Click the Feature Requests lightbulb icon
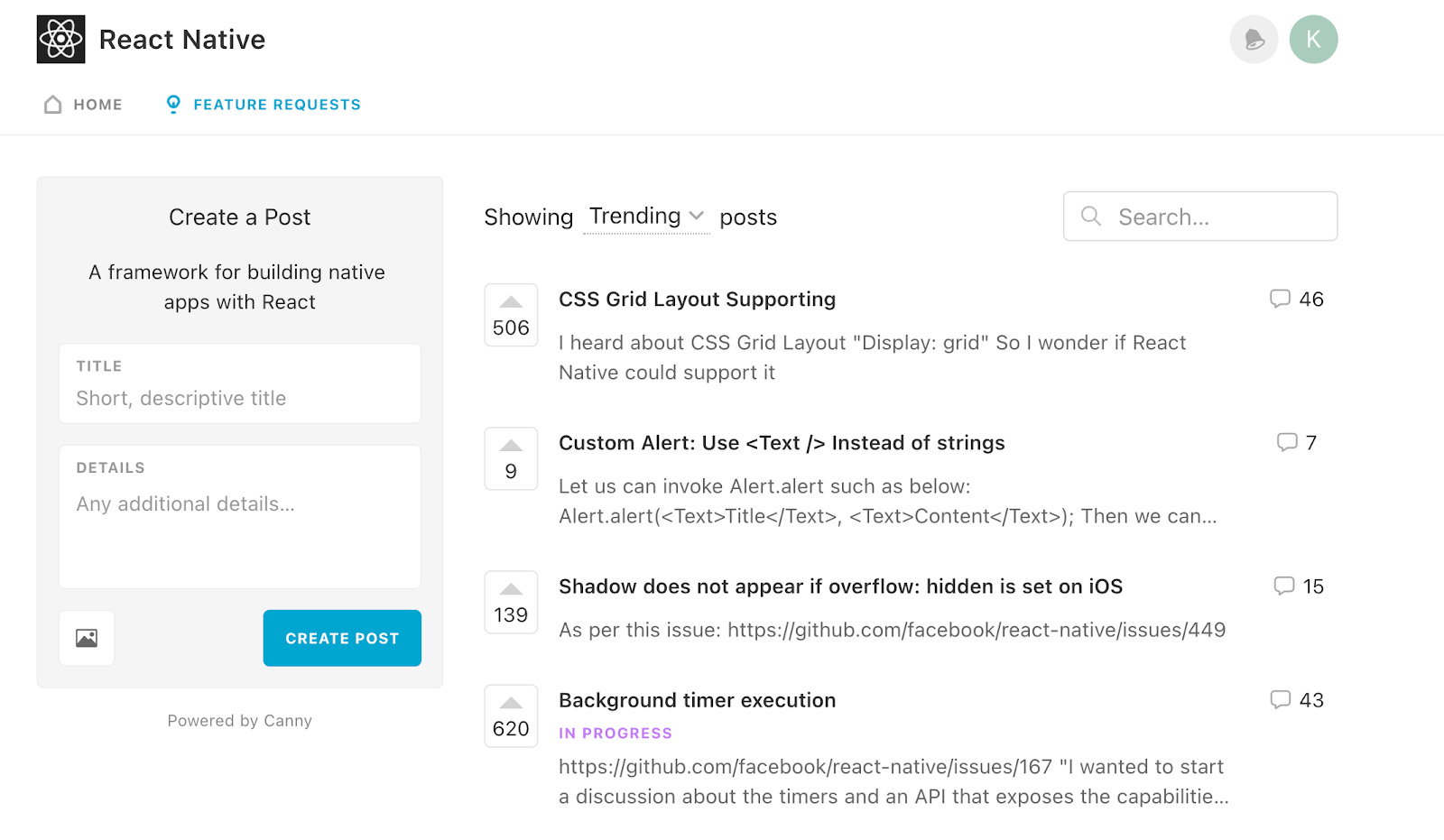The width and height of the screenshot is (1444, 840). pyautogui.click(x=173, y=104)
